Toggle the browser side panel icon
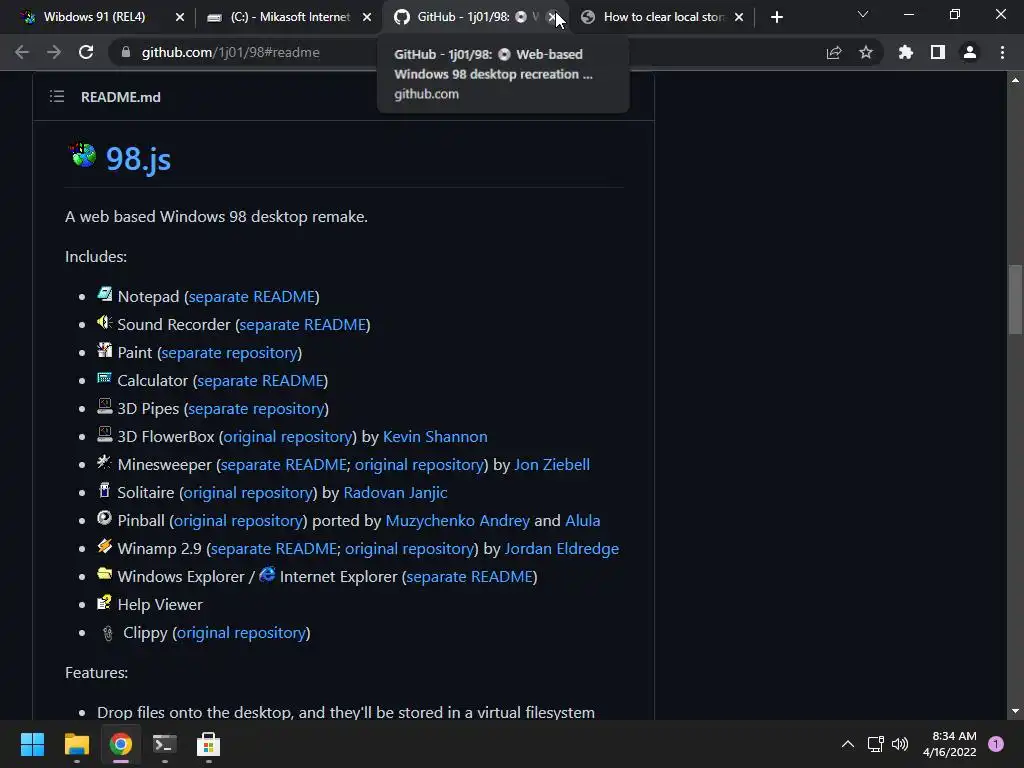The height and width of the screenshot is (768, 1024). click(x=938, y=52)
